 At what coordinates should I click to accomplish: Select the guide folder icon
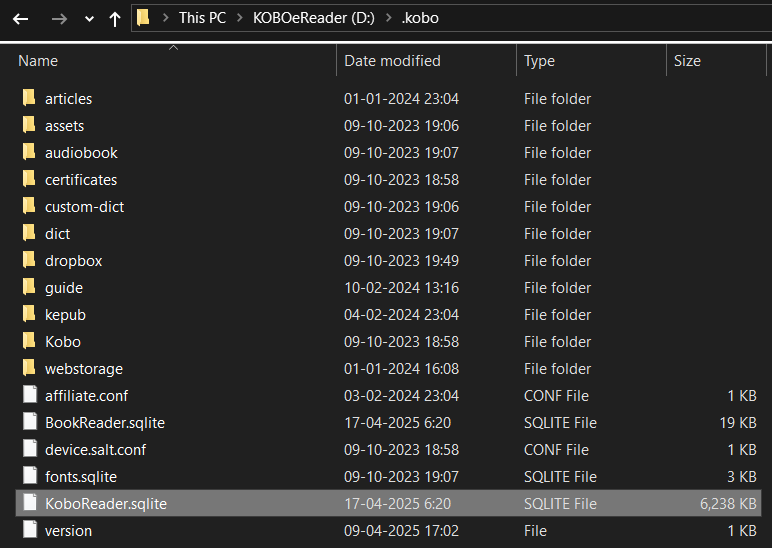29,287
